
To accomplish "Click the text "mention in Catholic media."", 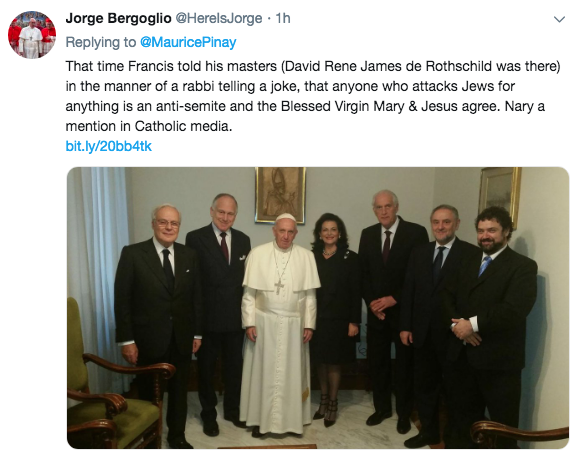I will (149, 126).
